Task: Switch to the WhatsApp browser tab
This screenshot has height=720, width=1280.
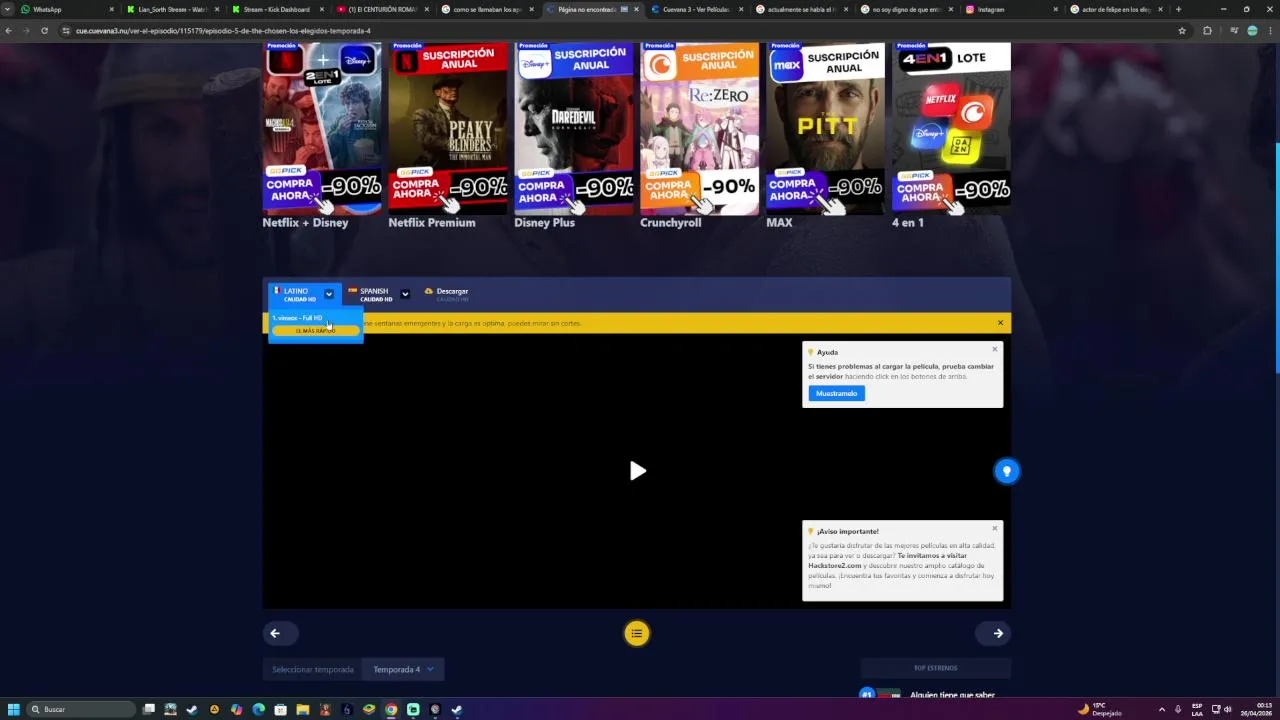Action: pyautogui.click(x=65, y=9)
